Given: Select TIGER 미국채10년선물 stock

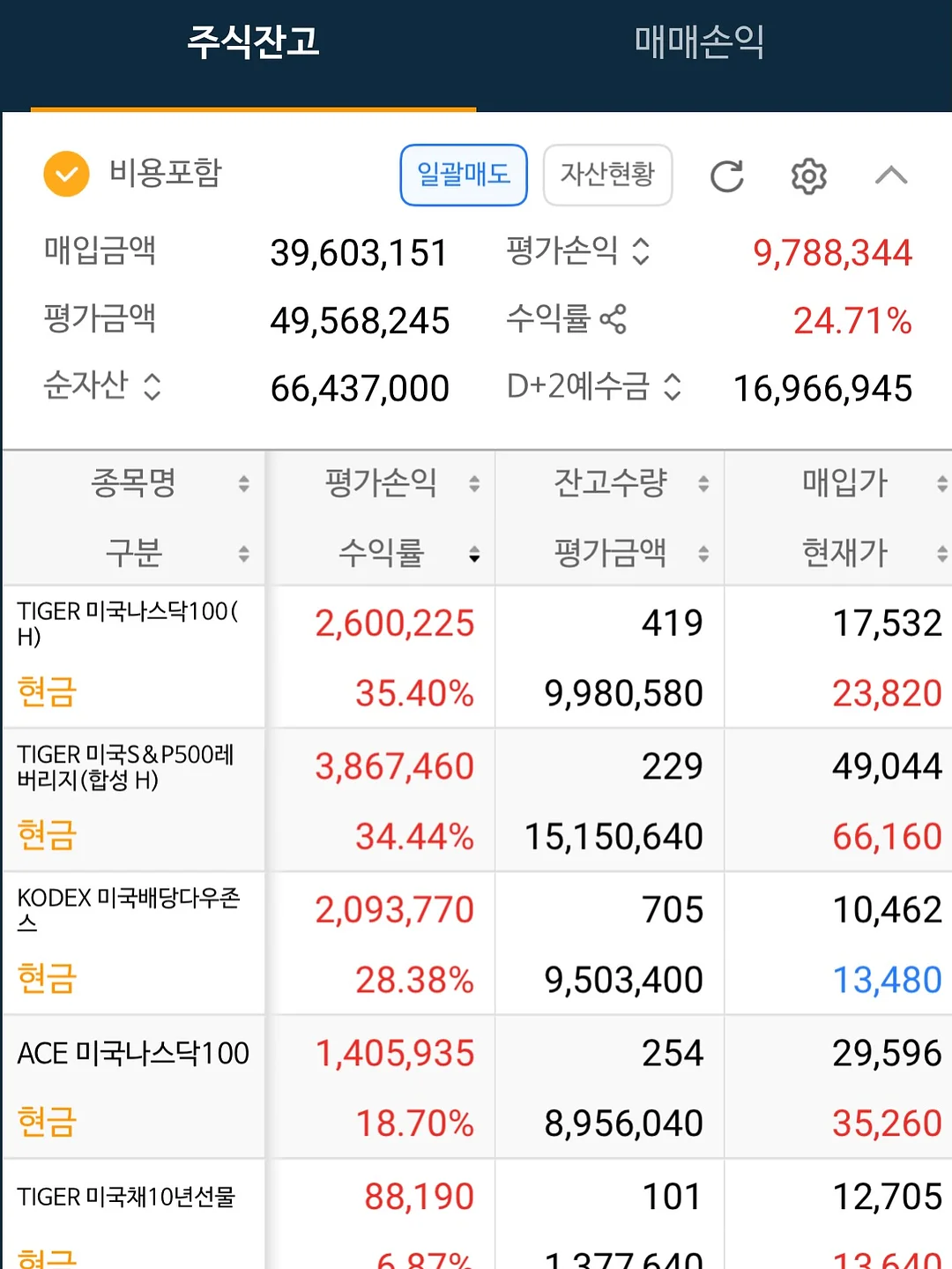Looking at the screenshot, I should click(x=126, y=1197).
